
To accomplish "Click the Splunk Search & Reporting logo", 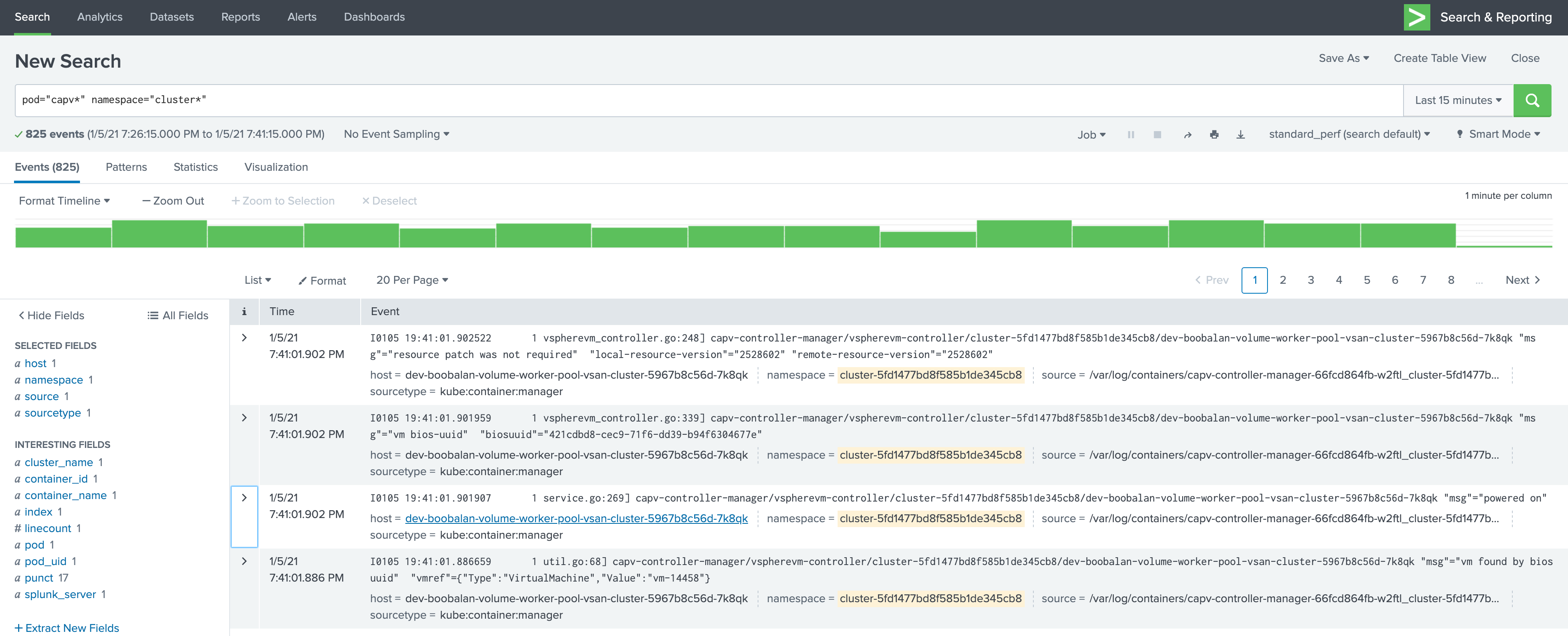I will pyautogui.click(x=1418, y=17).
